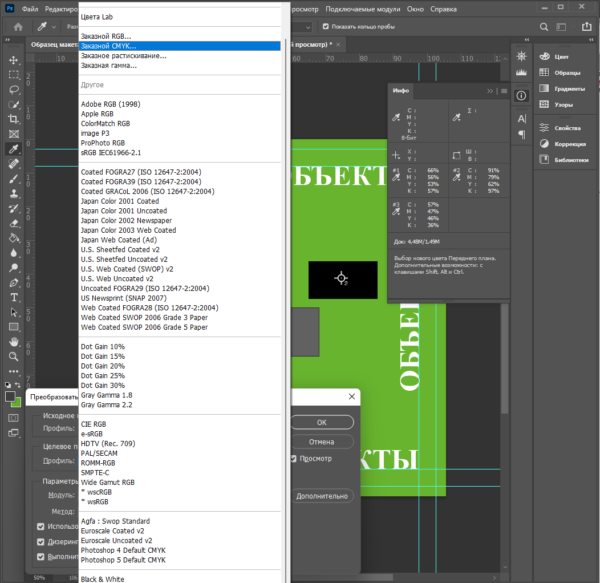The width and height of the screenshot is (600, 583).
Task: Click the foreground color swatch
Action: coord(10,396)
